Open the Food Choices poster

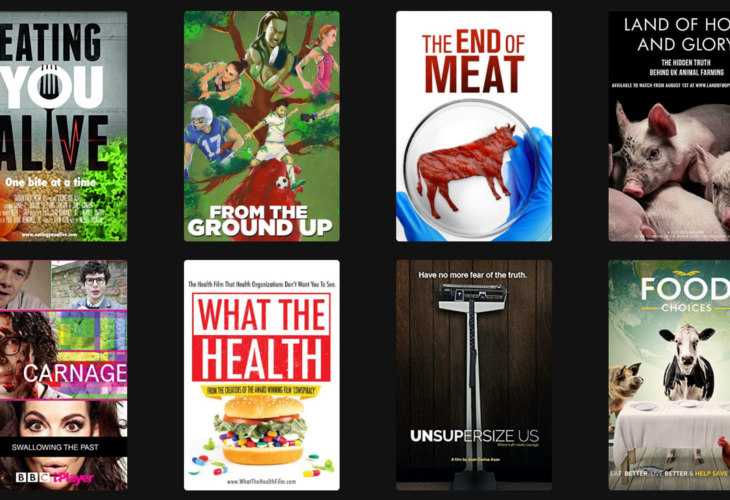(x=669, y=375)
